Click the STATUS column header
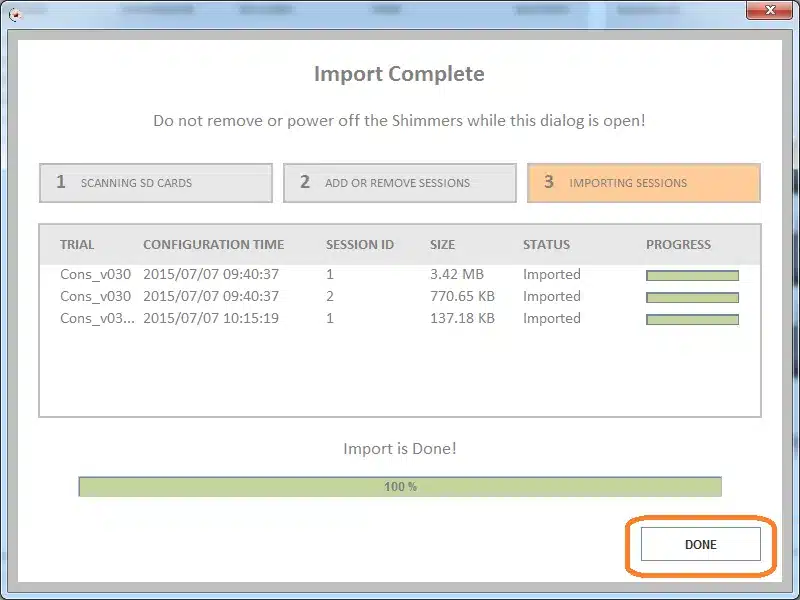 pos(546,244)
